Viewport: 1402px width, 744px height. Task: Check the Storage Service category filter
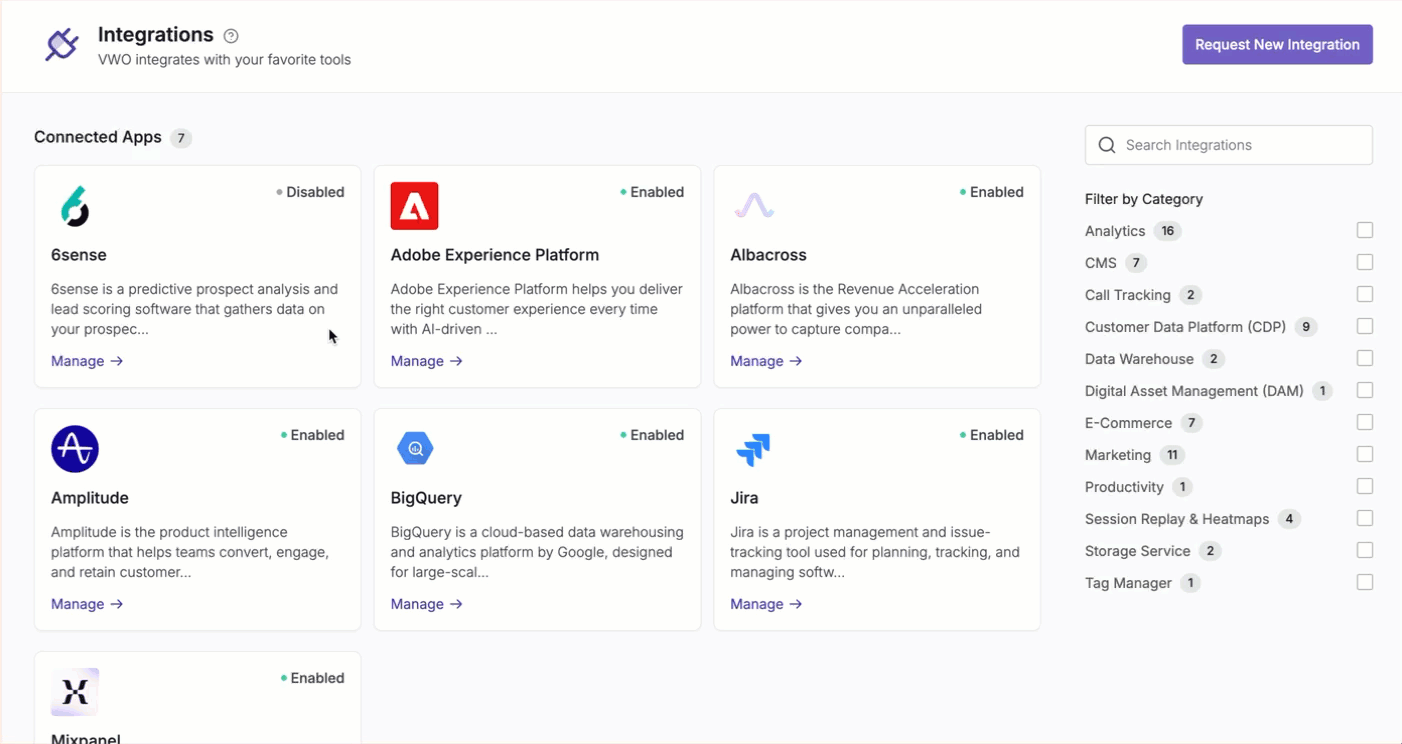[1365, 551]
